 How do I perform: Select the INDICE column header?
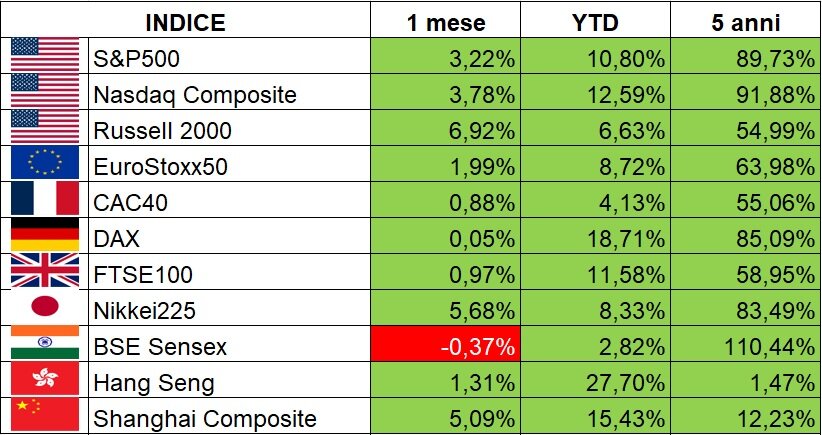186,22
